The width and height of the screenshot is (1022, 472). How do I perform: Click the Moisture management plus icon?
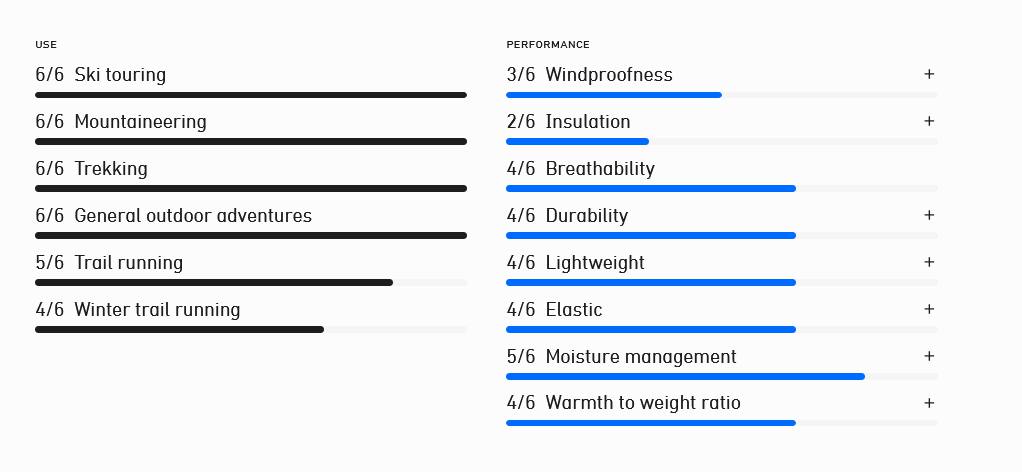(x=929, y=356)
